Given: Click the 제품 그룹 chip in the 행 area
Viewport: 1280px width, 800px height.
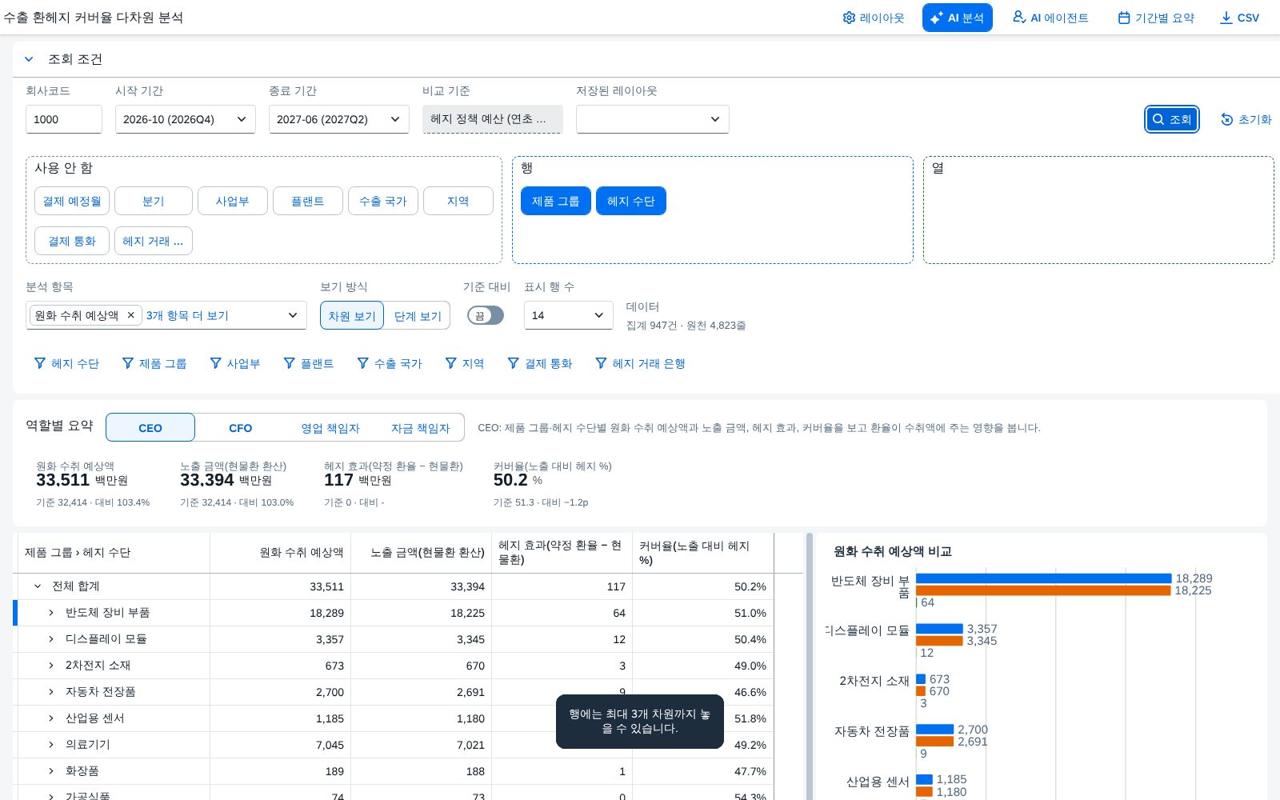Looking at the screenshot, I should tap(555, 201).
